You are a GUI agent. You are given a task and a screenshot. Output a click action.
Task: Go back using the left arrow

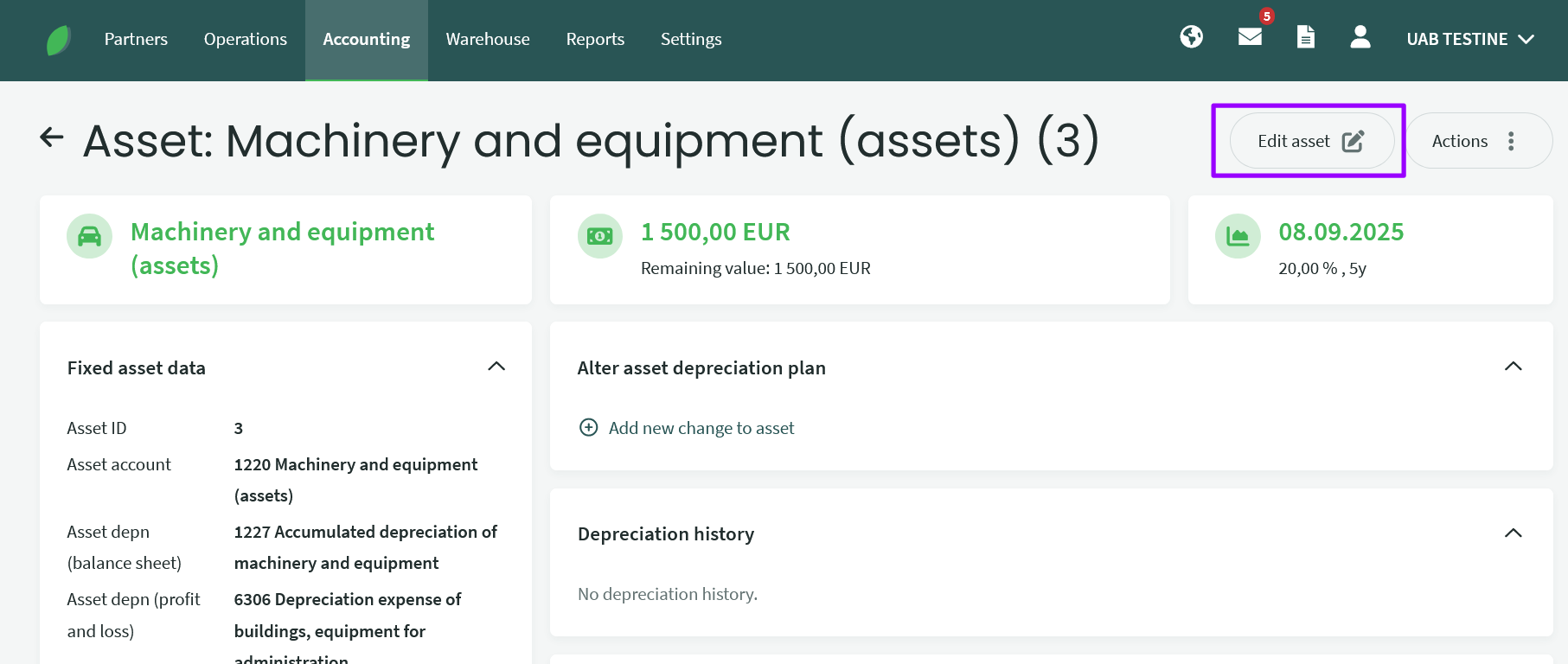click(52, 137)
